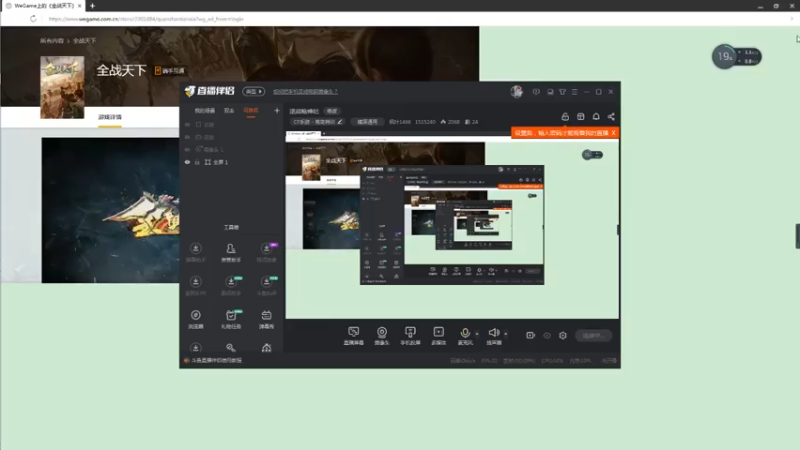This screenshot has height=450, width=800.
Task: Click the user avatar in companion title bar
Action: click(516, 91)
